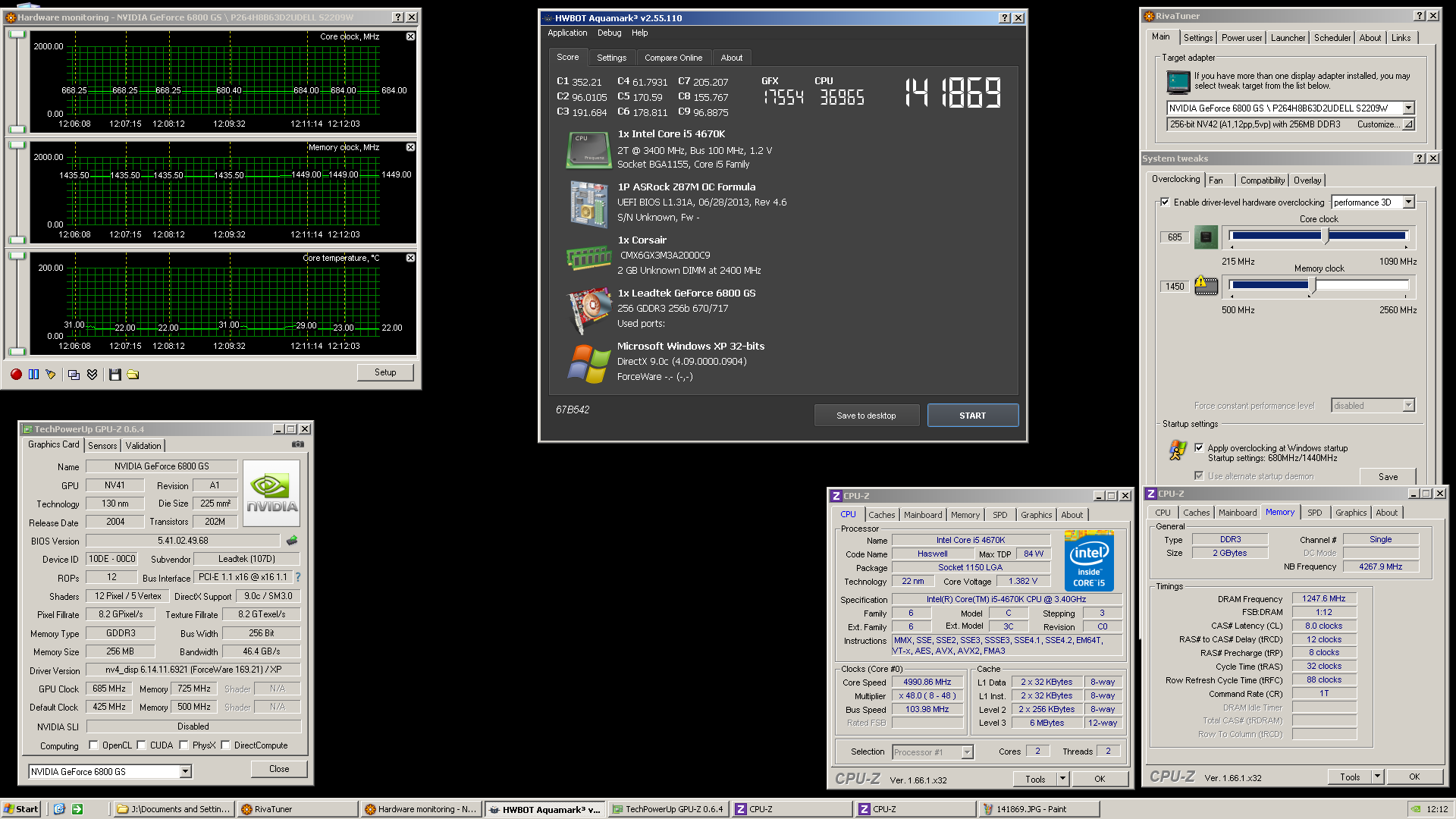Click the BIOS save chip icon in GPU-Z
Screen dimensions: 1456x819
coord(292,541)
